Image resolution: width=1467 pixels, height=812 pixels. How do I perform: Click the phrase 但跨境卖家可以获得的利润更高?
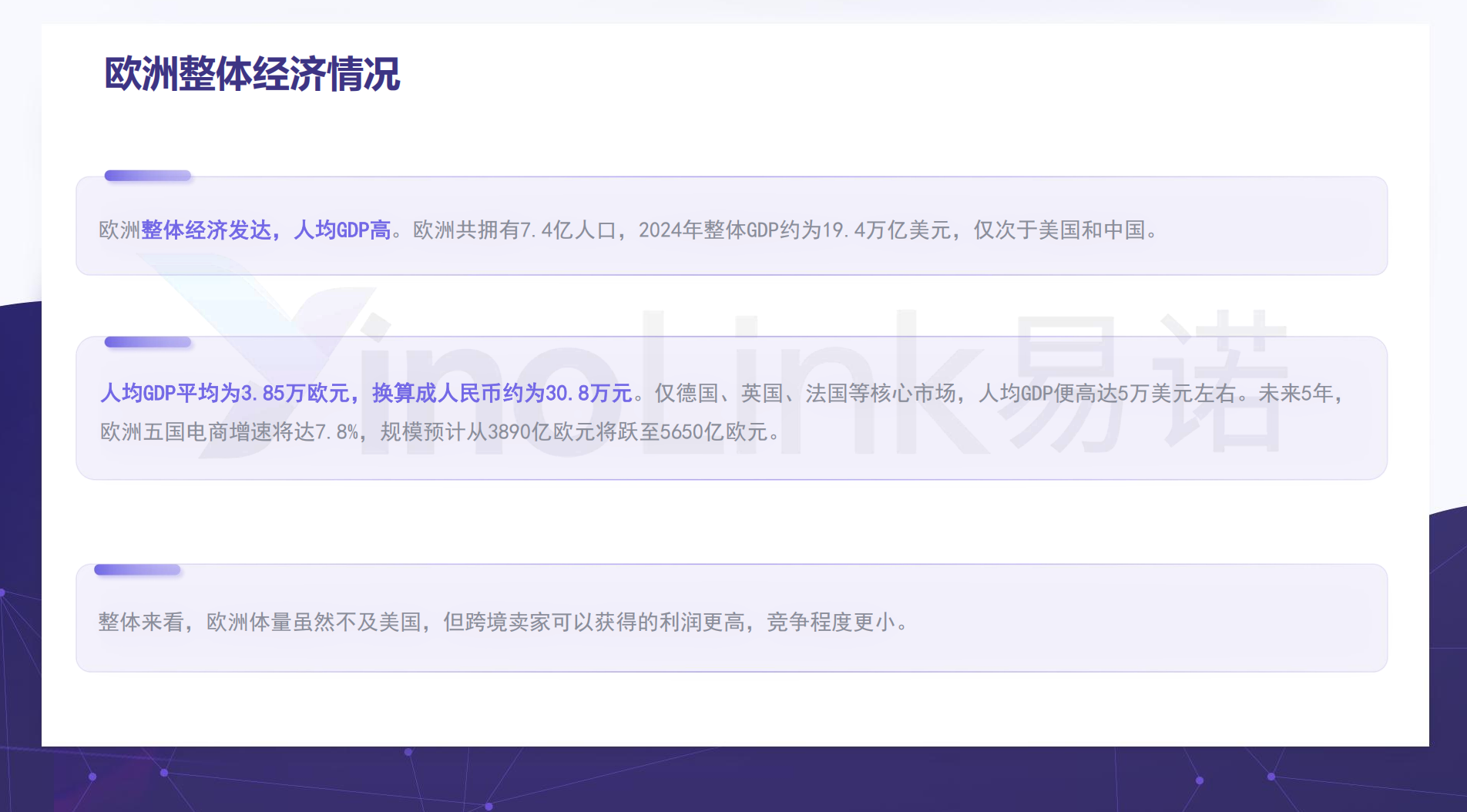point(593,622)
